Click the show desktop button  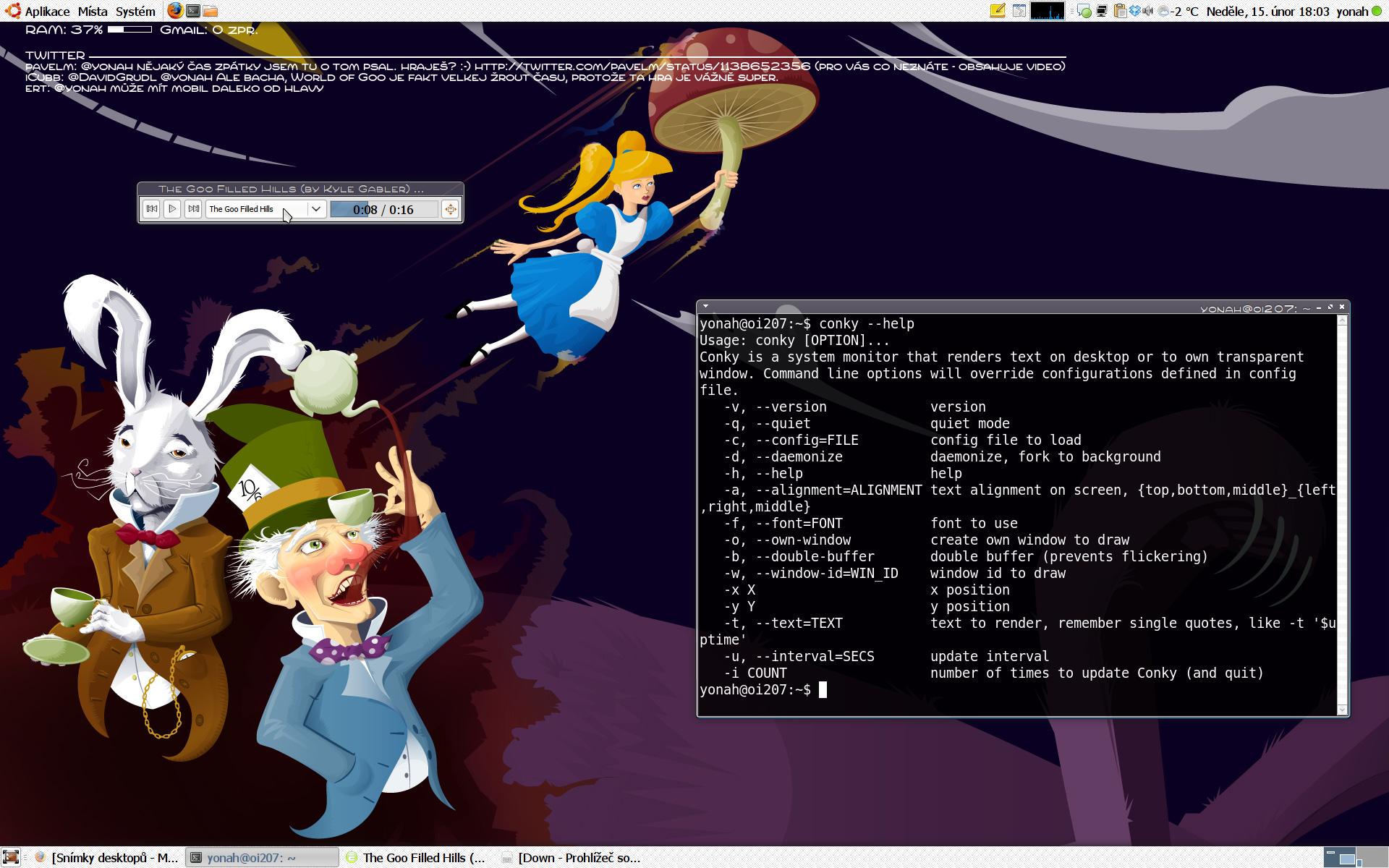[x=11, y=858]
